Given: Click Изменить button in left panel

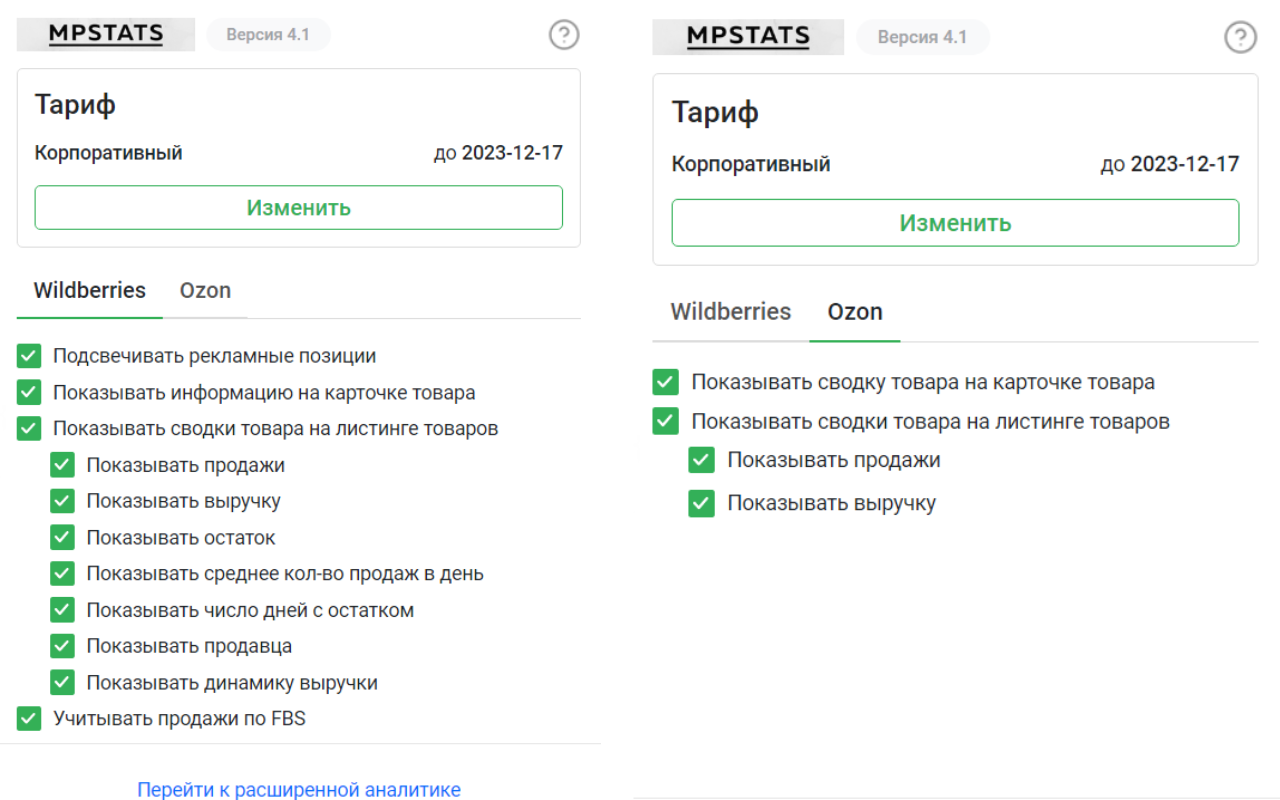Looking at the screenshot, I should 299,208.
